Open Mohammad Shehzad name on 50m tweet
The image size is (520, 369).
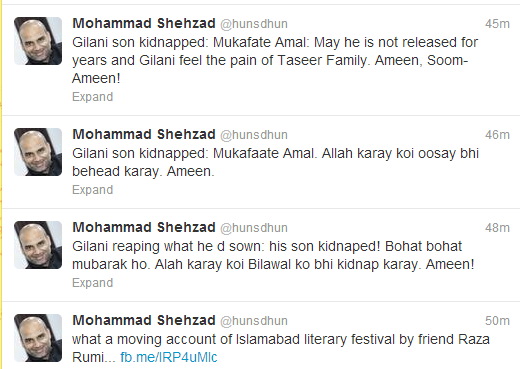click(144, 320)
